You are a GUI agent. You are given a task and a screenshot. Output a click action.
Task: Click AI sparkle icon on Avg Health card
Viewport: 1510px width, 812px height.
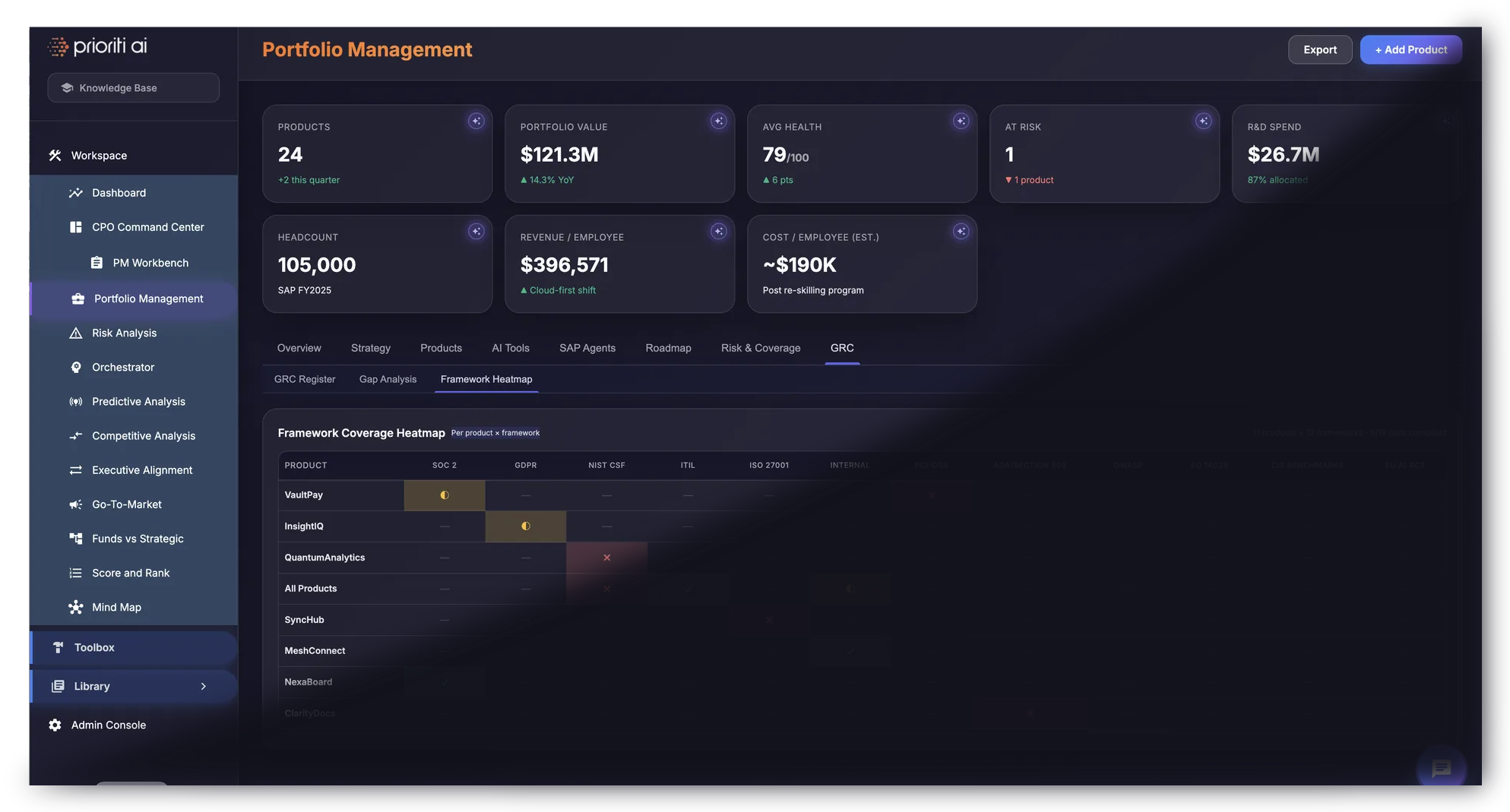coord(961,121)
